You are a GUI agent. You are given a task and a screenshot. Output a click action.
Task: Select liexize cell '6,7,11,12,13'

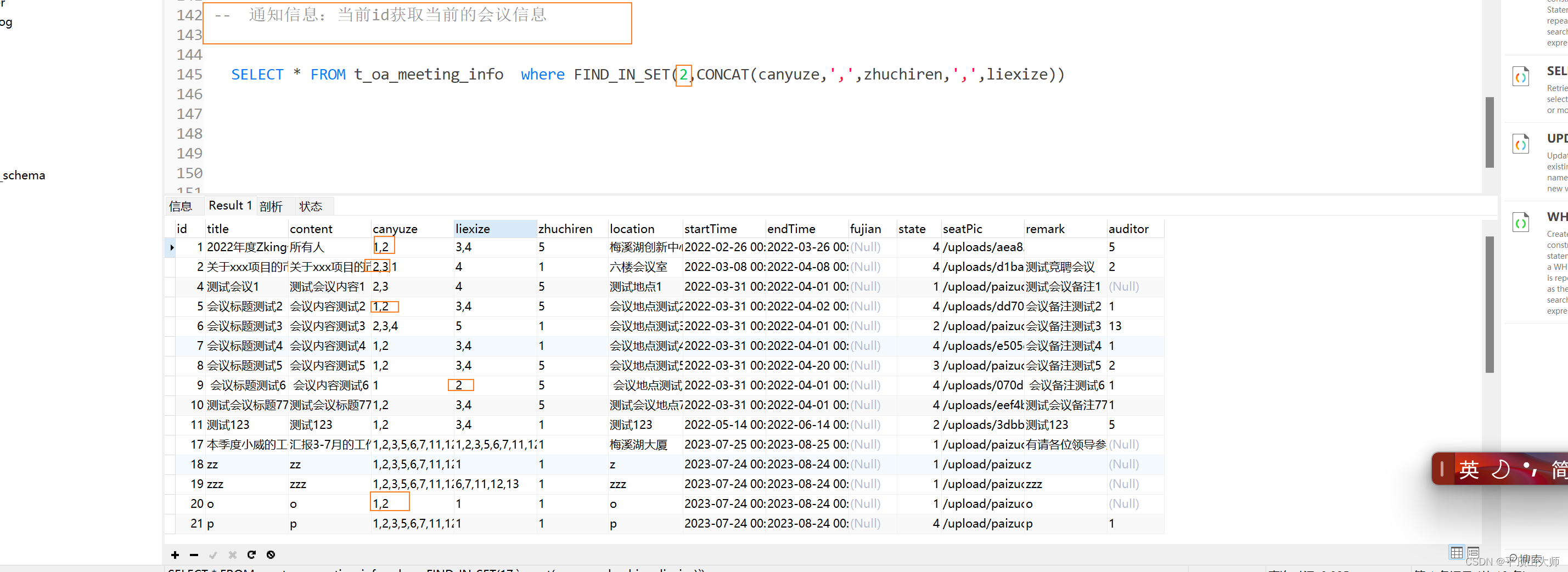point(495,484)
